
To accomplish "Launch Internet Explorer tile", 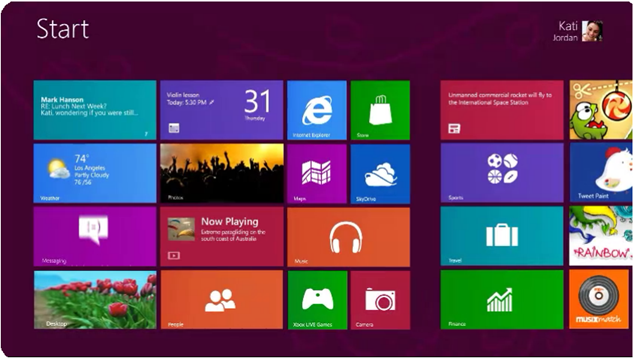I will pyautogui.click(x=317, y=110).
